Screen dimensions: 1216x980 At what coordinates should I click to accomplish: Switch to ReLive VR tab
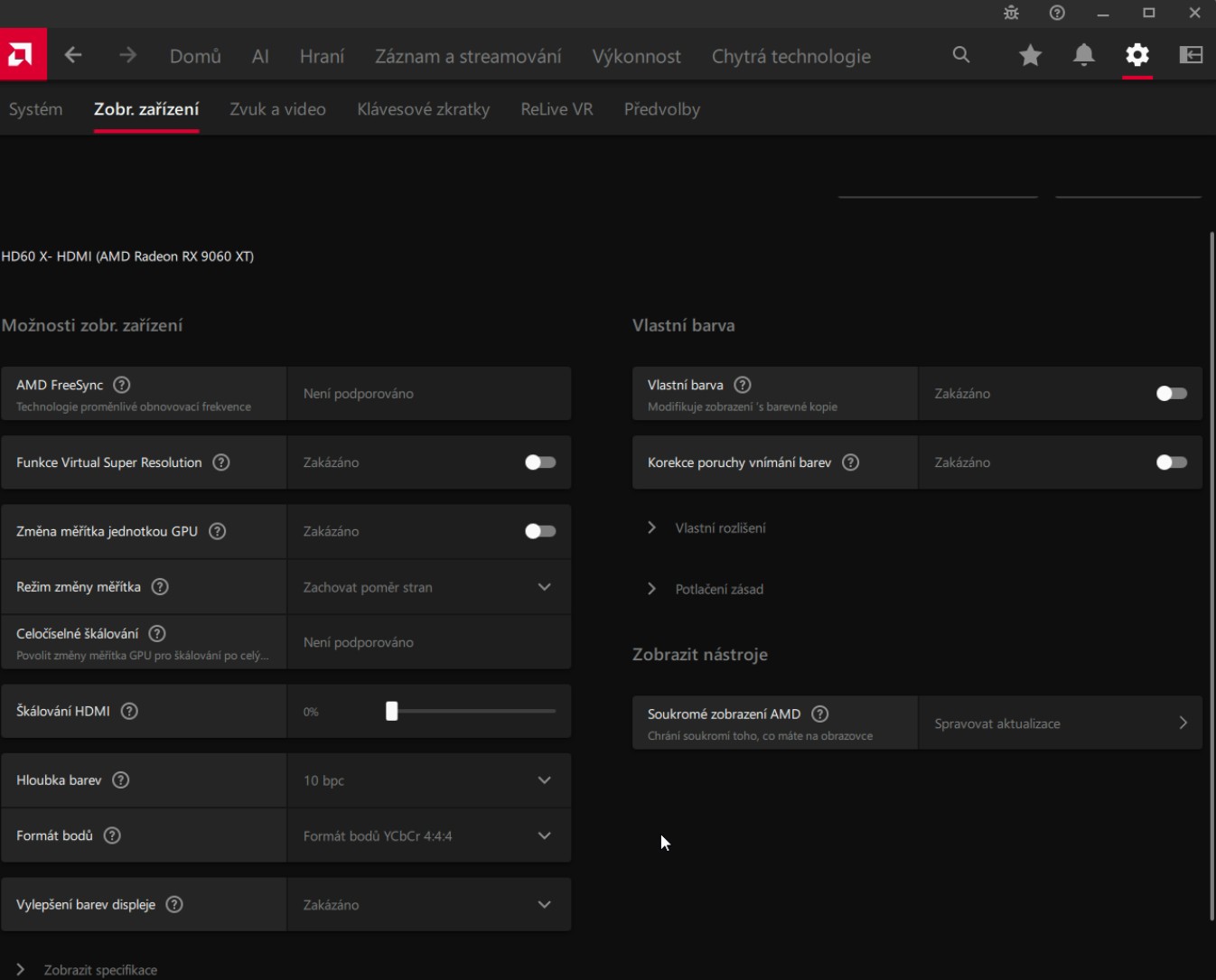coord(557,109)
